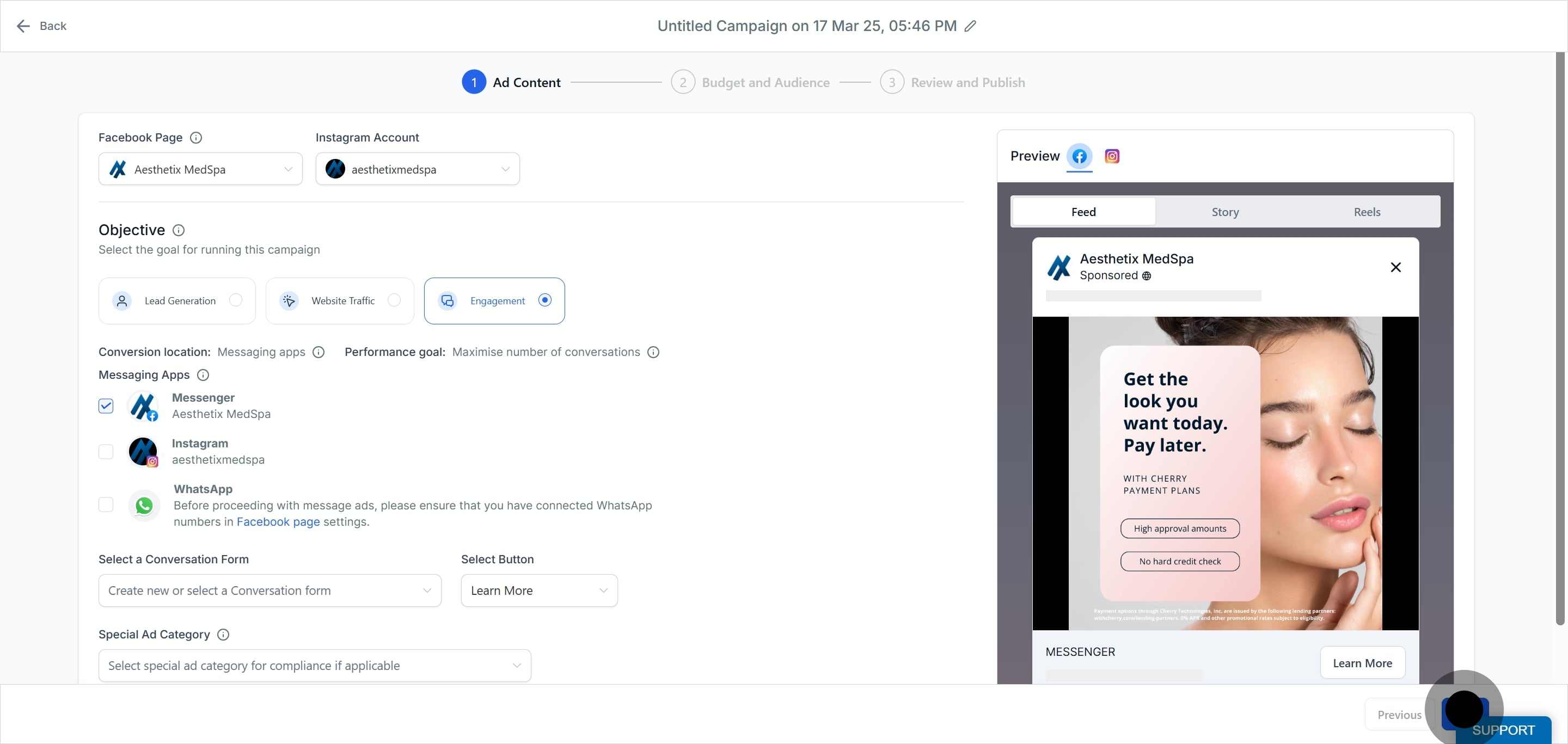Click the pencil icon to rename campaign
This screenshot has height=744, width=1568.
(x=970, y=26)
